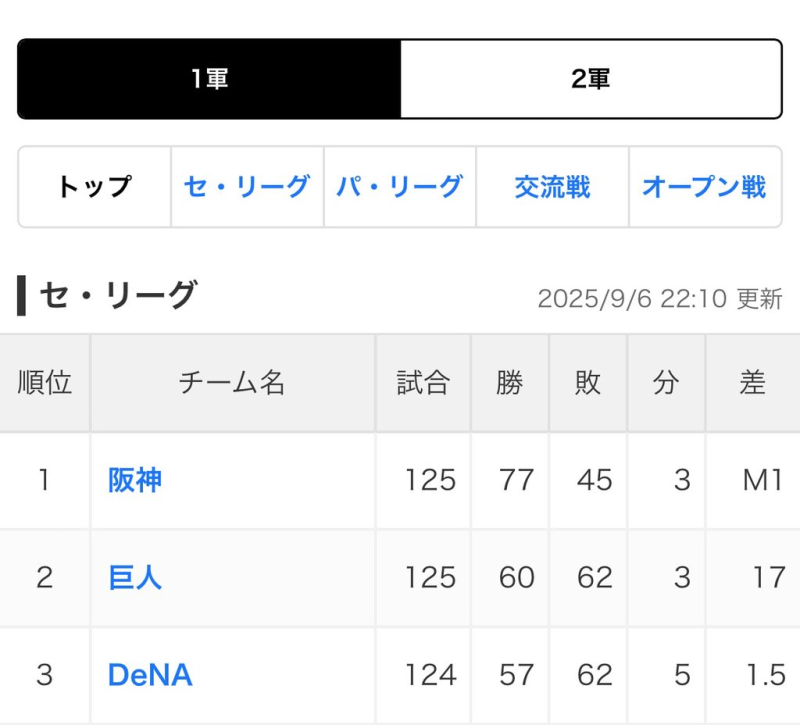The image size is (800, 725).
Task: Click the 敗 column header
Action: click(588, 383)
